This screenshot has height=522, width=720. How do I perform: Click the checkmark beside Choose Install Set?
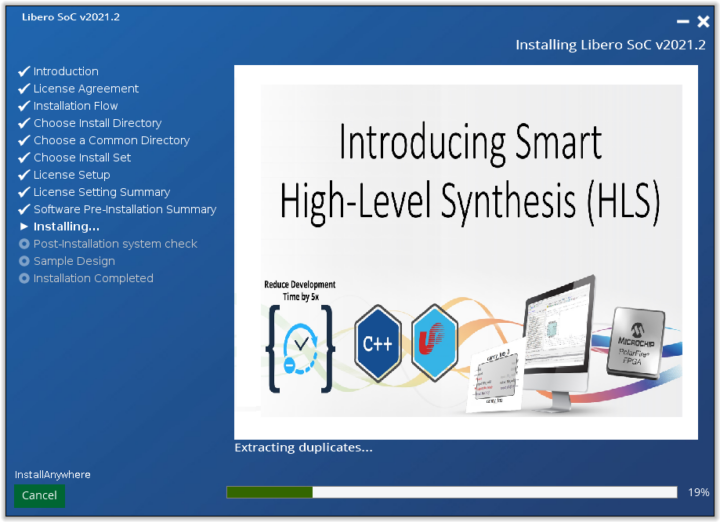[24, 157]
